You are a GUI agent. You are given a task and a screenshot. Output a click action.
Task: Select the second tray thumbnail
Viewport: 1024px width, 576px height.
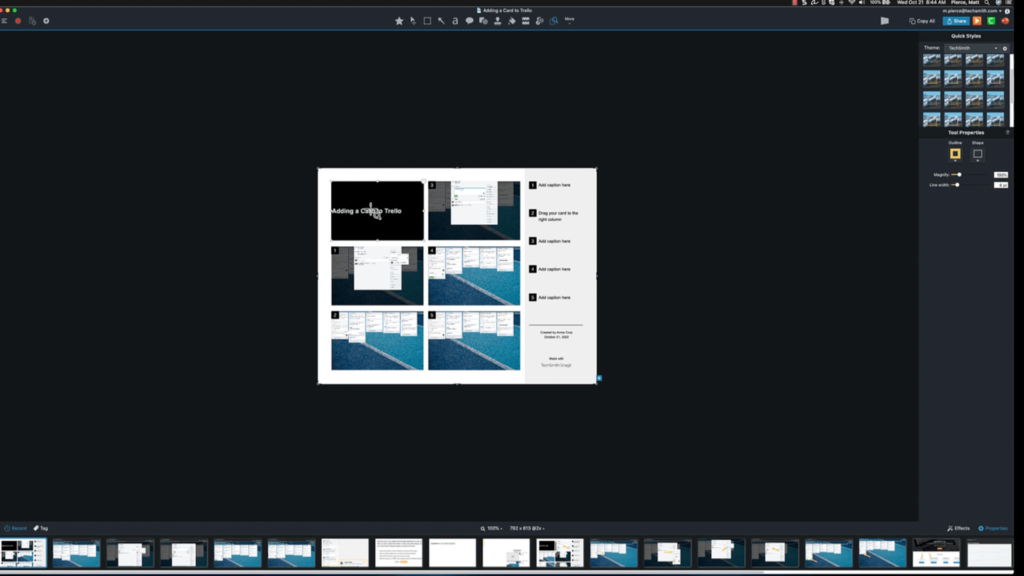click(x=76, y=553)
